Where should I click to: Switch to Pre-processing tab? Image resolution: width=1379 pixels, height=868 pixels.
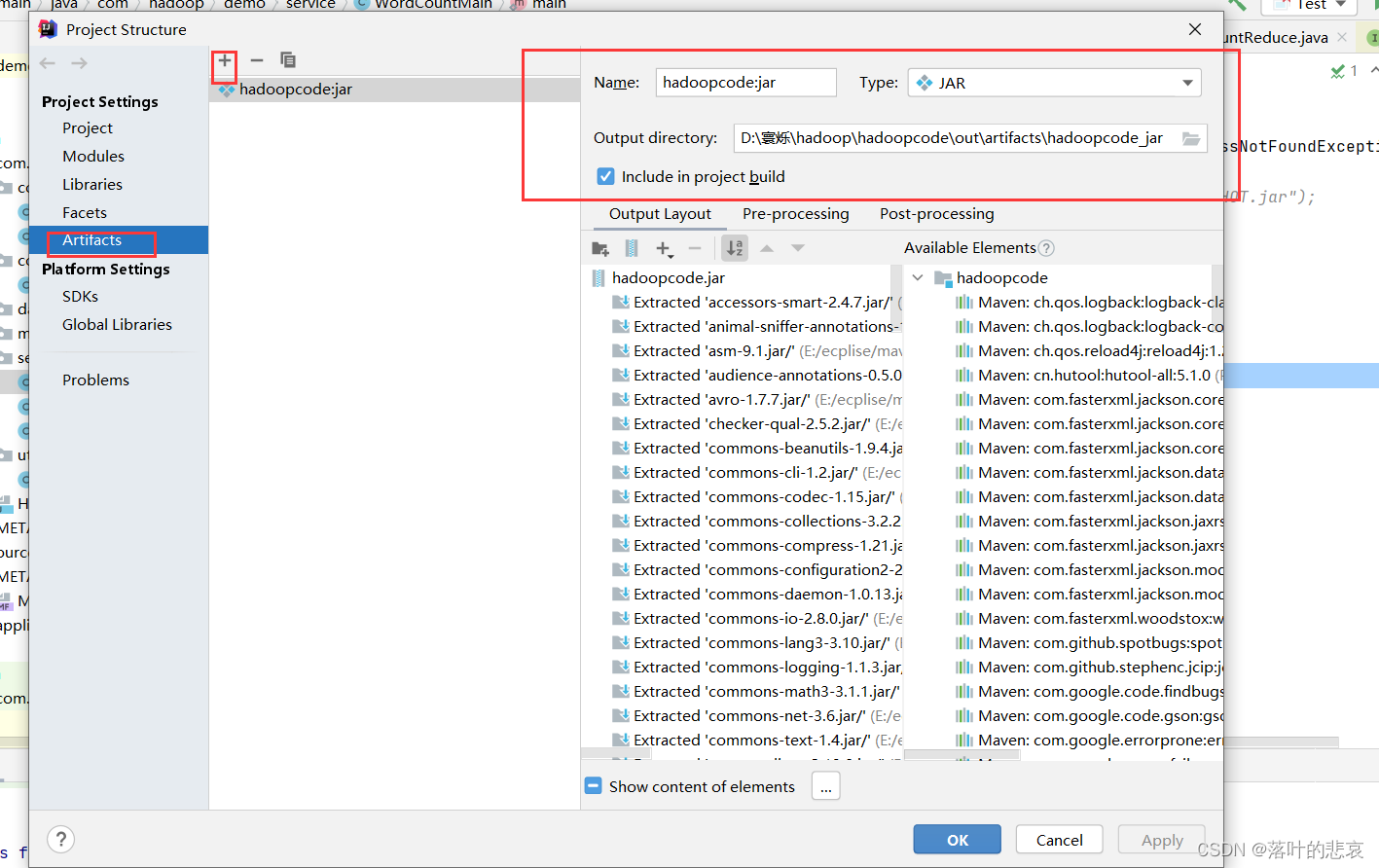pos(795,214)
